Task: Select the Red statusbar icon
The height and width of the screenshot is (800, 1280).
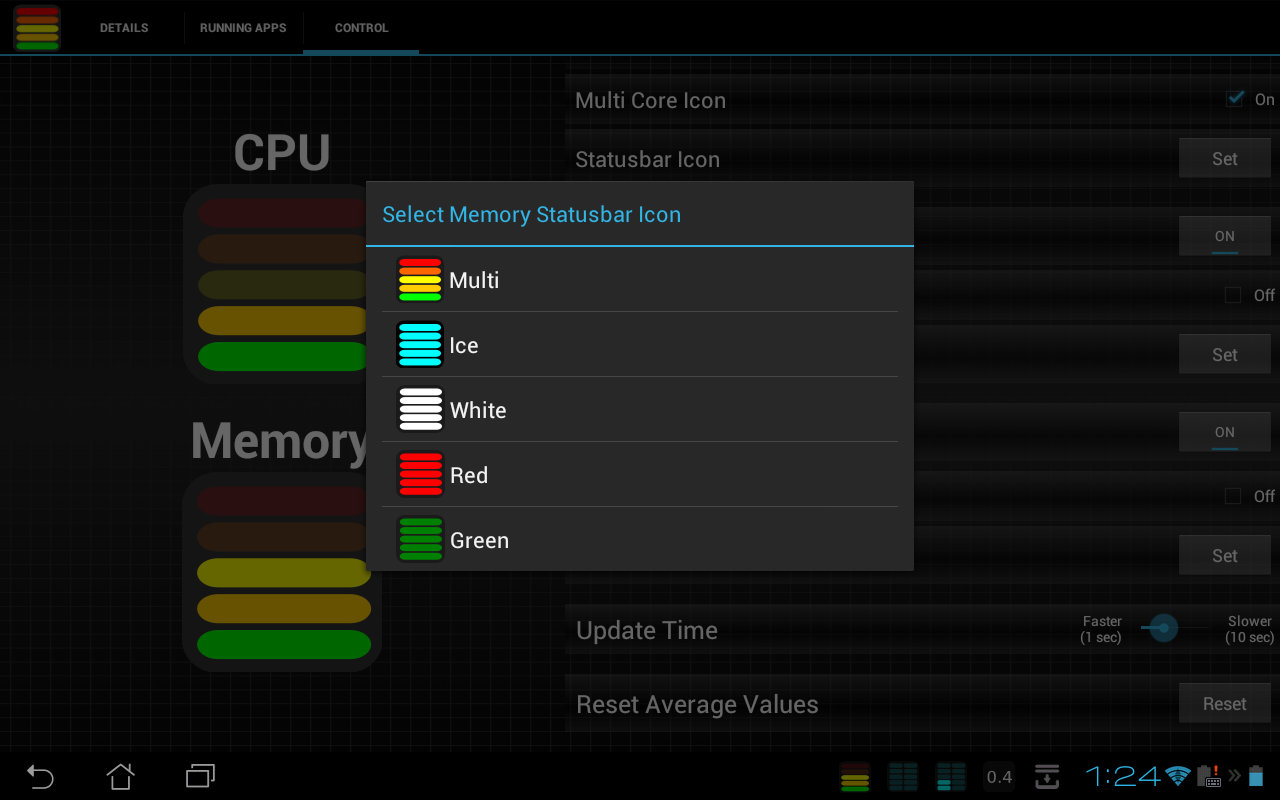Action: 466,474
